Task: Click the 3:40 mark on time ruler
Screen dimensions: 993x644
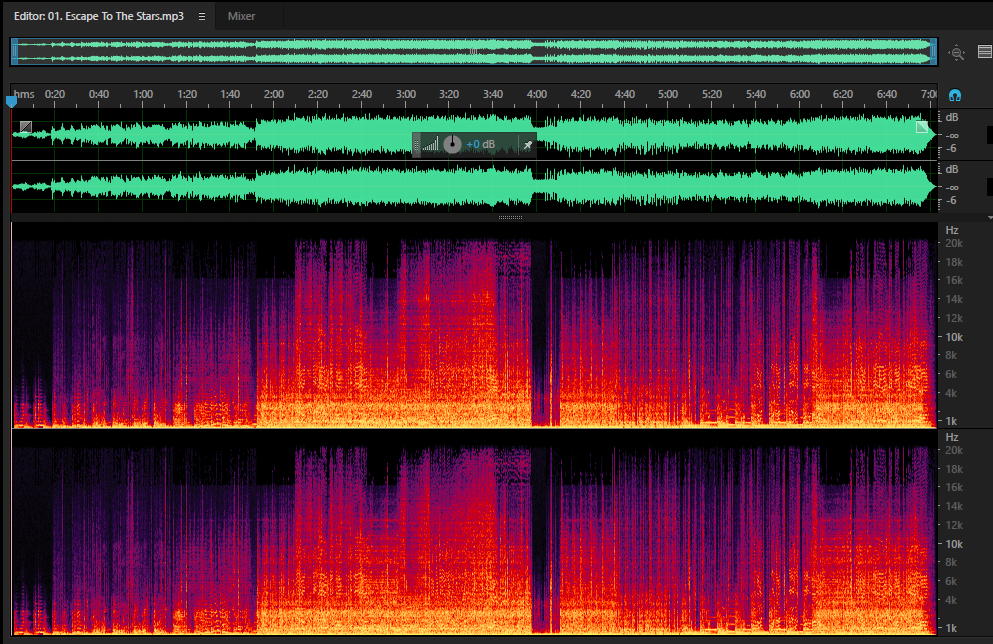Action: click(x=493, y=94)
